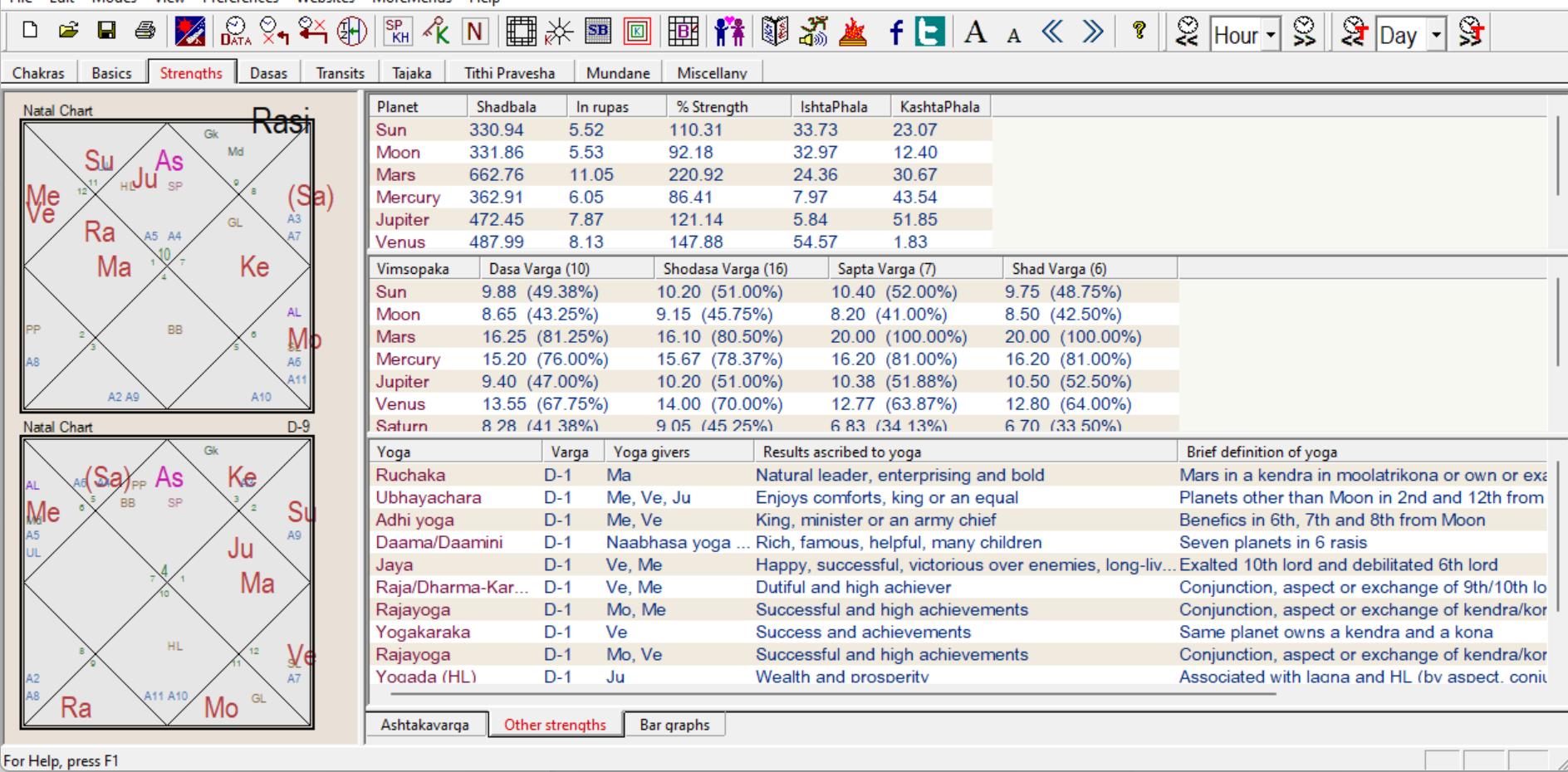Switch to the Dasas tab
Screen dimensions: 1568x772
coord(268,73)
